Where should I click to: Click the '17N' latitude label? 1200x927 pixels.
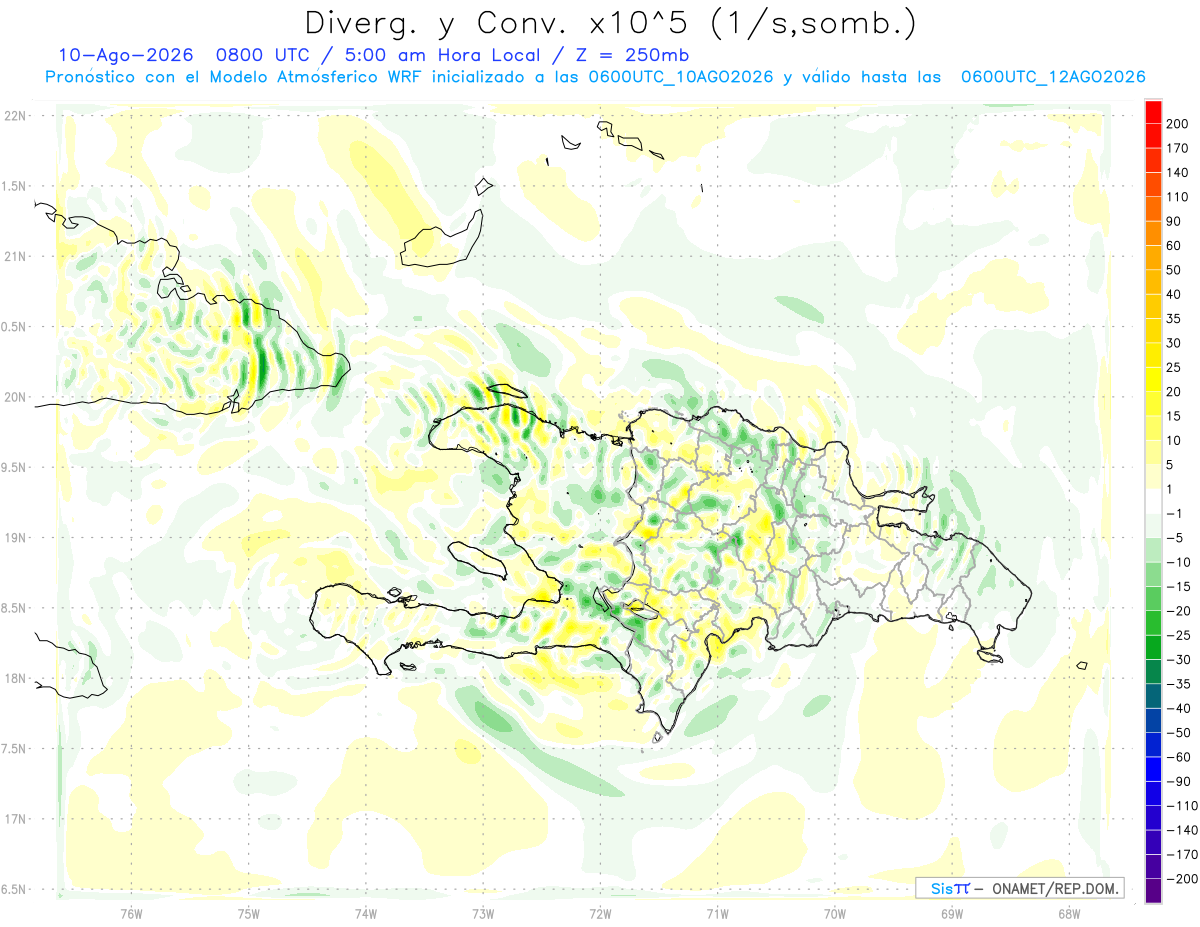[15, 819]
